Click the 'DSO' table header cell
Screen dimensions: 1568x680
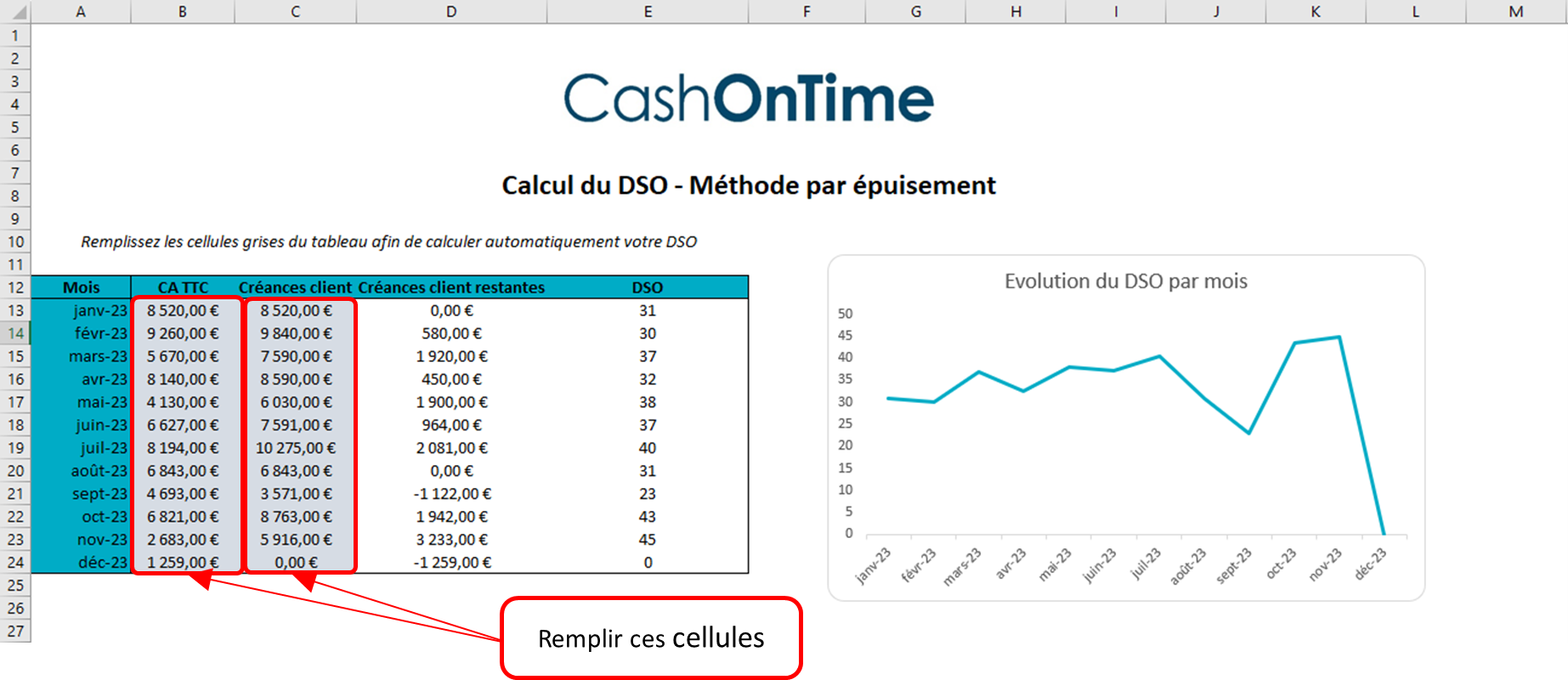[x=648, y=287]
